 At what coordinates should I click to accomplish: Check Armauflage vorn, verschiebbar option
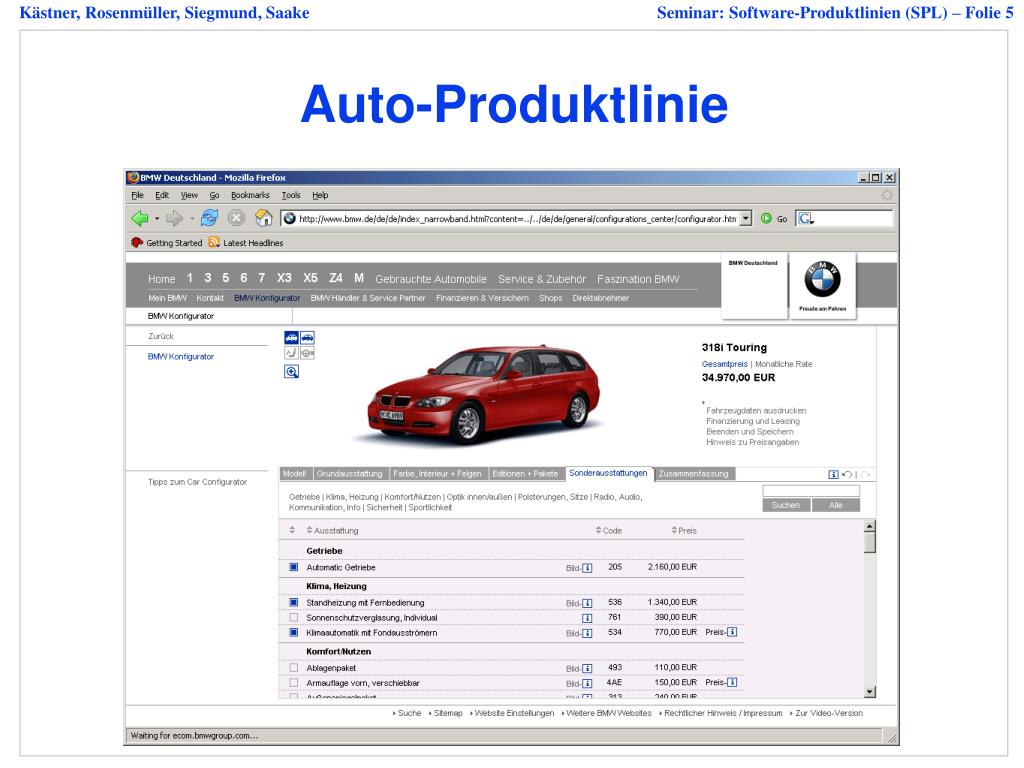click(x=294, y=682)
